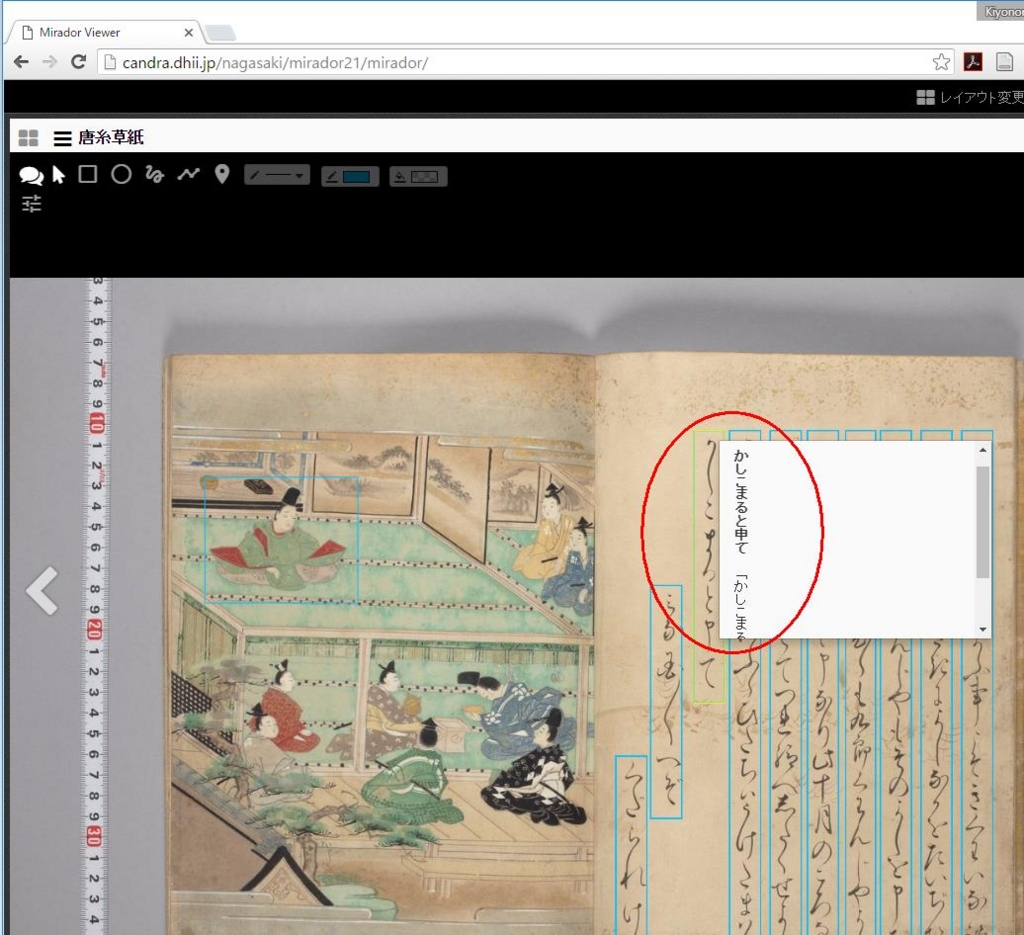Select the pointer cursor tool
The height and width of the screenshot is (935, 1024).
59,174
